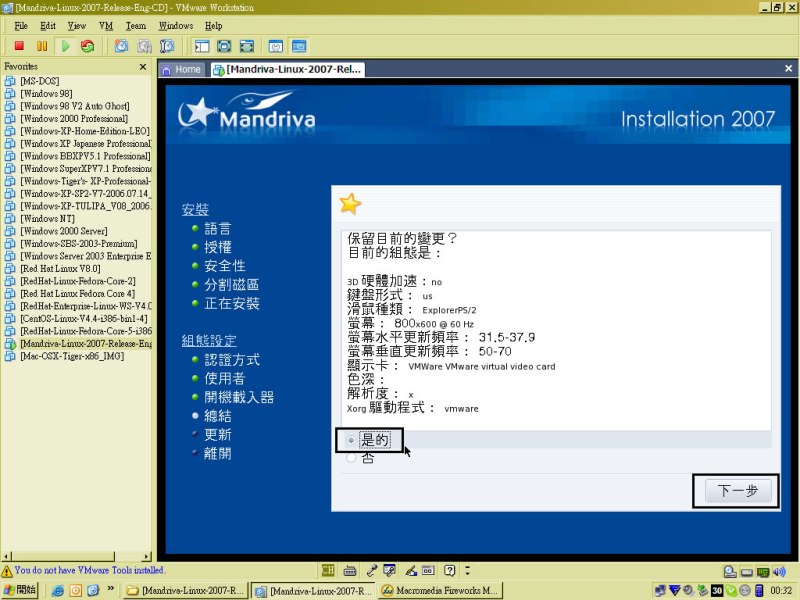Select [Windows-SBS-2003-Premium] in Favorites
The height and width of the screenshot is (600, 800).
click(x=79, y=243)
